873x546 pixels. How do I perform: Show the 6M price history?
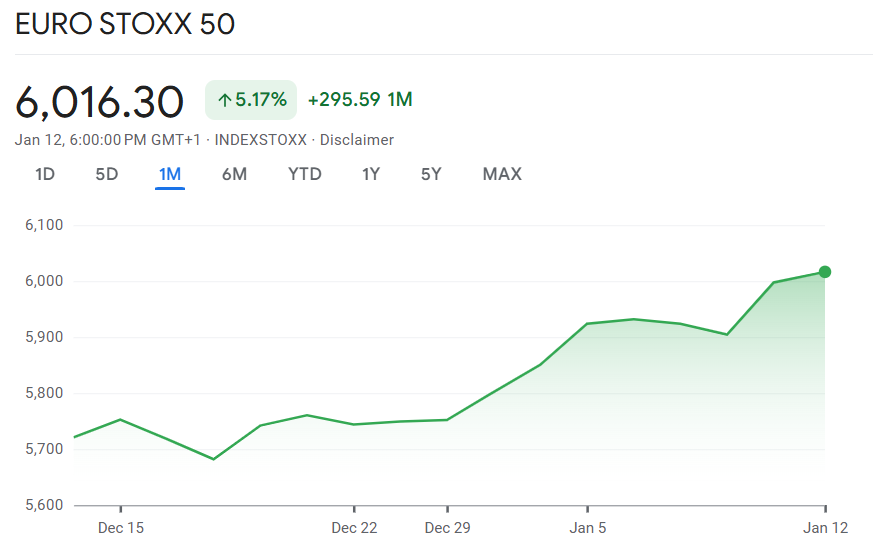[x=234, y=174]
